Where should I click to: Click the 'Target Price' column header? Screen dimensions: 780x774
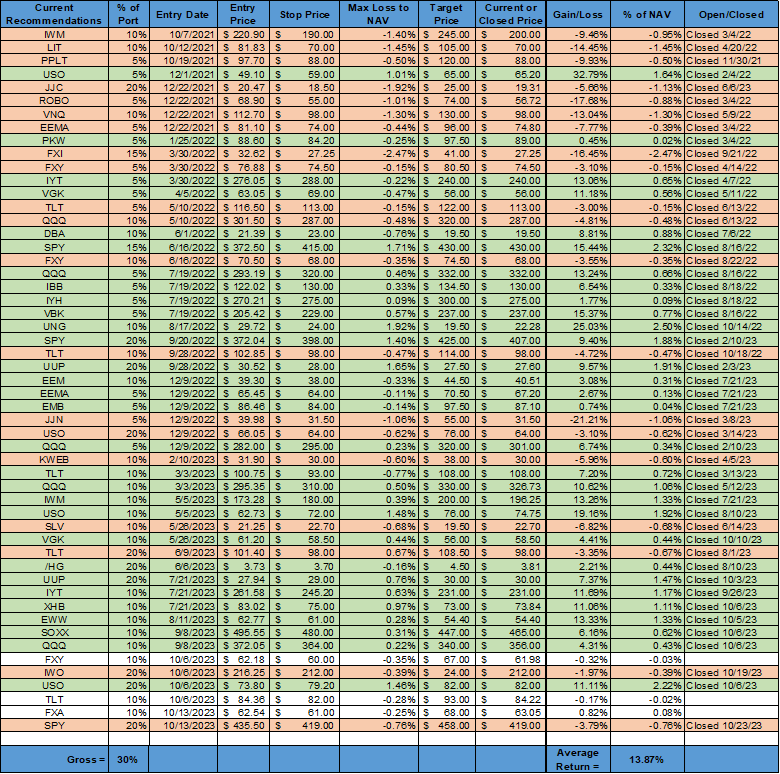click(447, 14)
